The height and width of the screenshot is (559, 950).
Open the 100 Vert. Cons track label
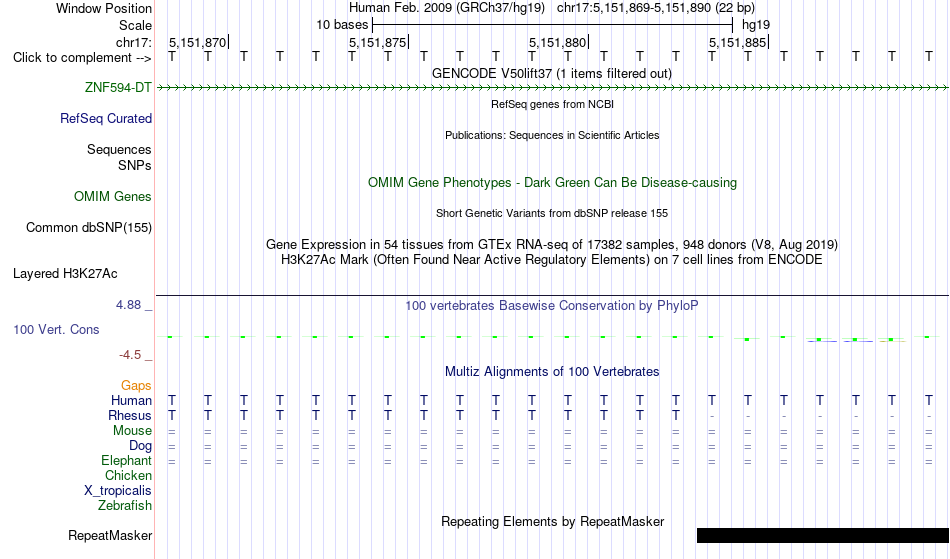(56, 329)
